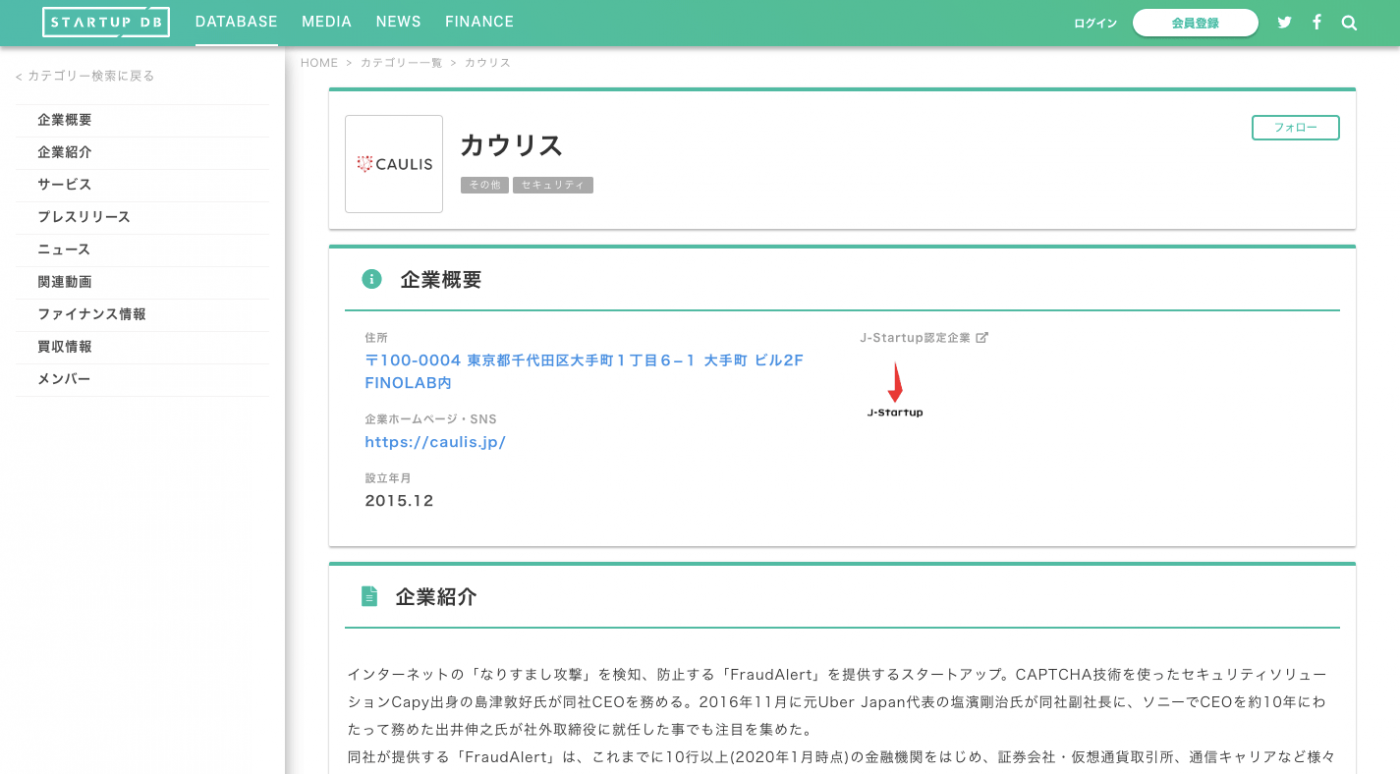Click the info icon beside 企業概要 heading
Viewport: 1400px width, 774px height.
(372, 279)
